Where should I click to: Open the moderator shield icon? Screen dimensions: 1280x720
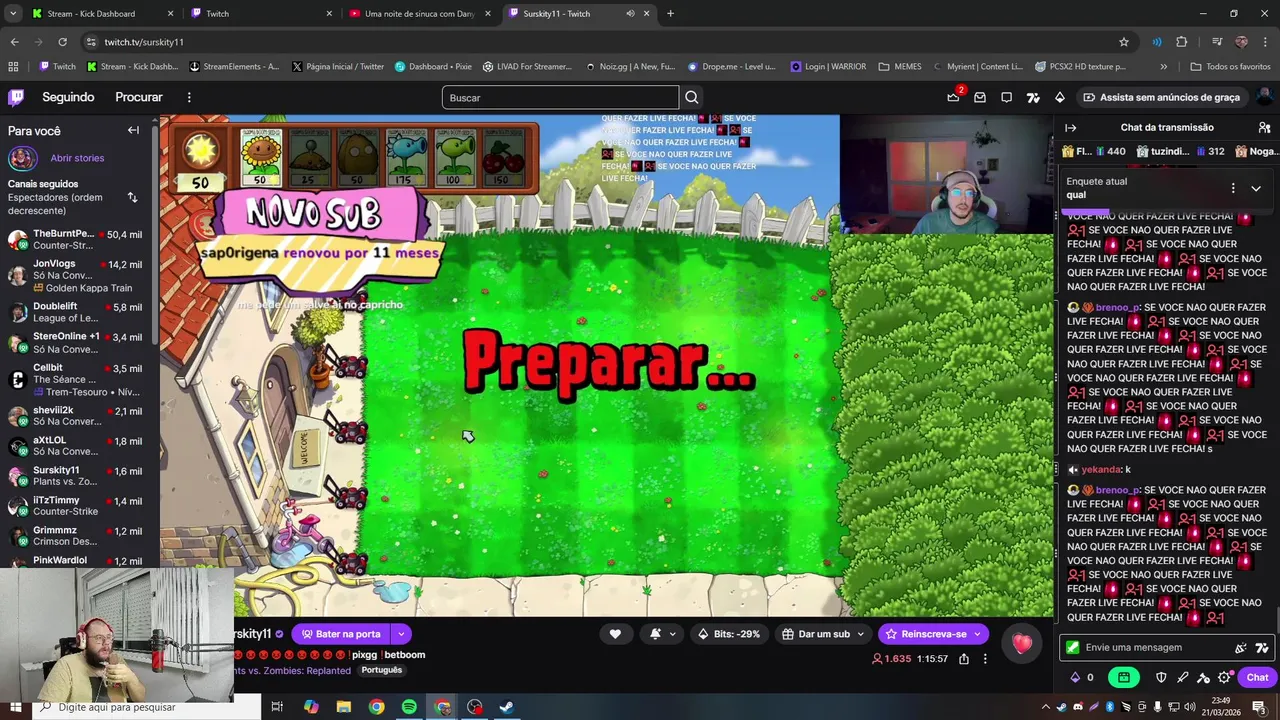click(x=1161, y=677)
